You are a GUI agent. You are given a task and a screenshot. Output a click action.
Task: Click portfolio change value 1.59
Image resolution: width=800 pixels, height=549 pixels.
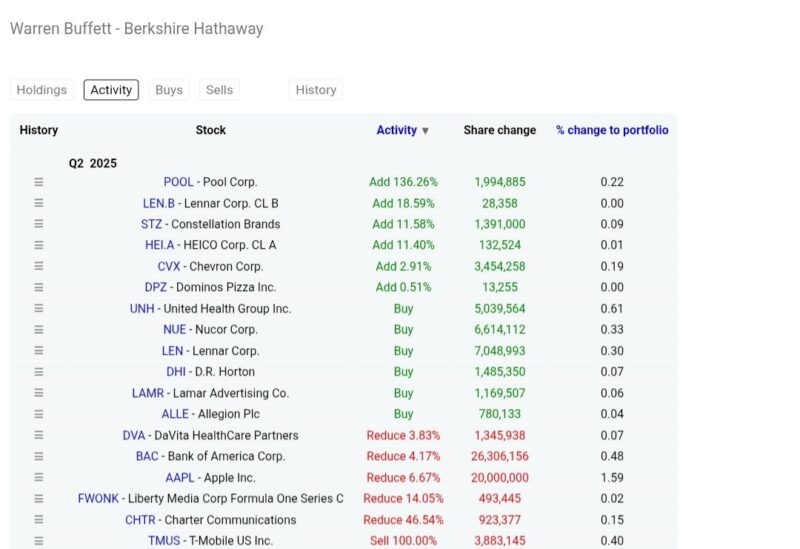(x=612, y=478)
